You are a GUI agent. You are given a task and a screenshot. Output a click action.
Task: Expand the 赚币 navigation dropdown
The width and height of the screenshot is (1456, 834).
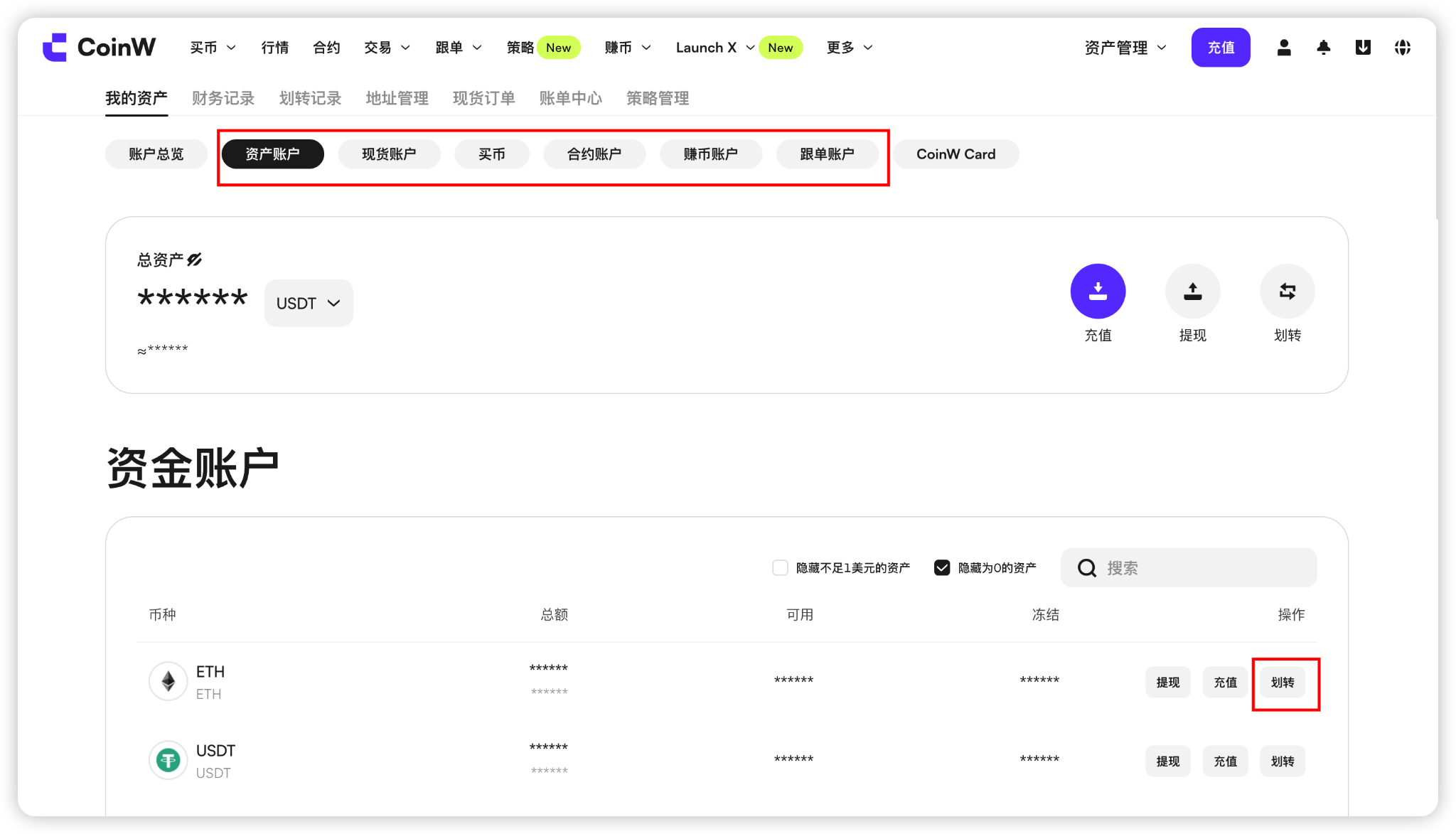pyautogui.click(x=628, y=48)
